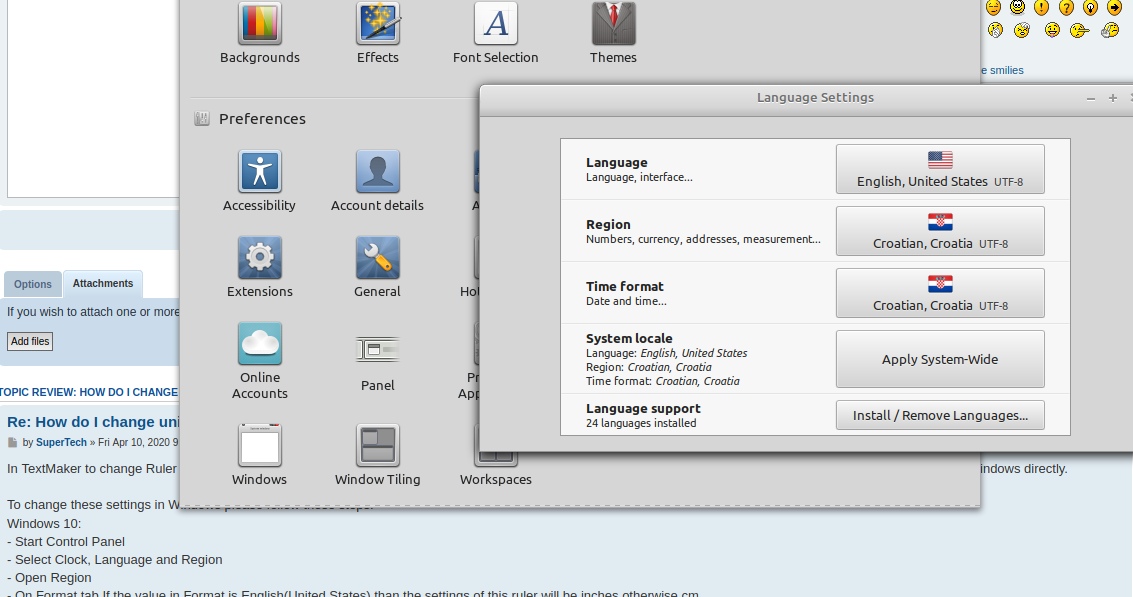Open the Extensions preferences icon
Image resolution: width=1133 pixels, height=597 pixels.
(260, 258)
